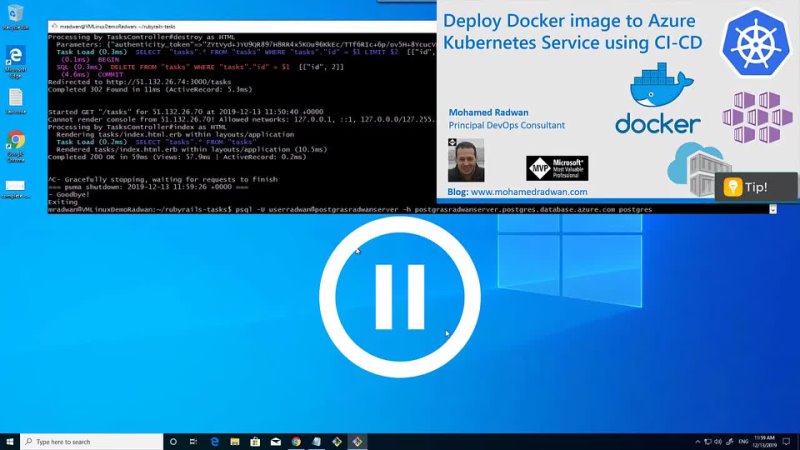Open the Action Center notifications icon
This screenshot has height=450, width=800.
787,442
